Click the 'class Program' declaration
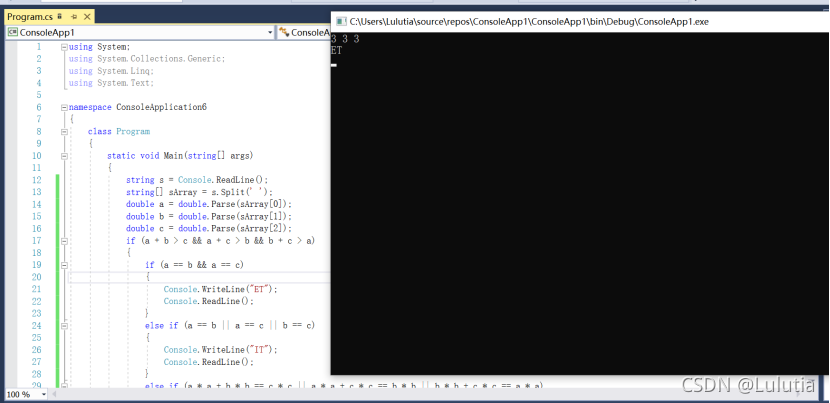Screen dimensions: 830x403 [119, 131]
